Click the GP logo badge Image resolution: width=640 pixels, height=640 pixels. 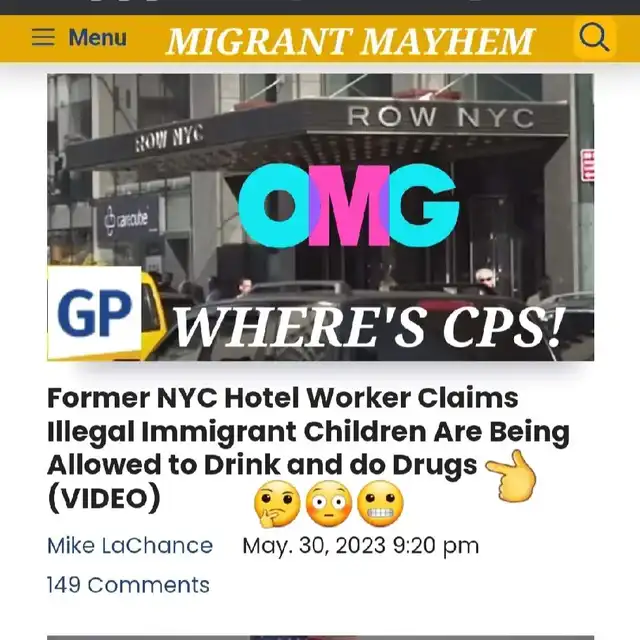click(94, 313)
